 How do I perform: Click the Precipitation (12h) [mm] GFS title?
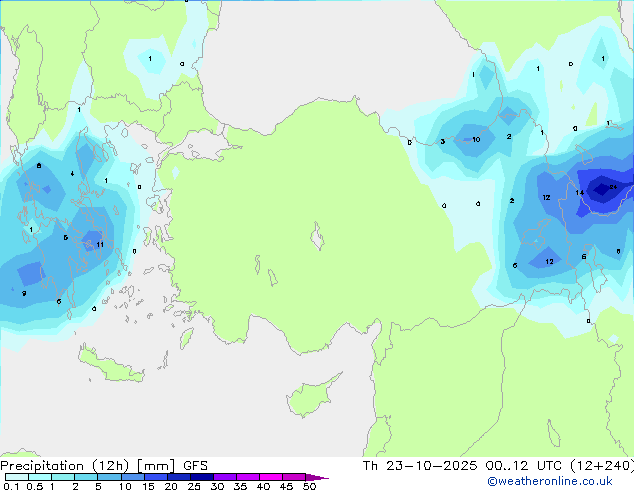[104, 466]
